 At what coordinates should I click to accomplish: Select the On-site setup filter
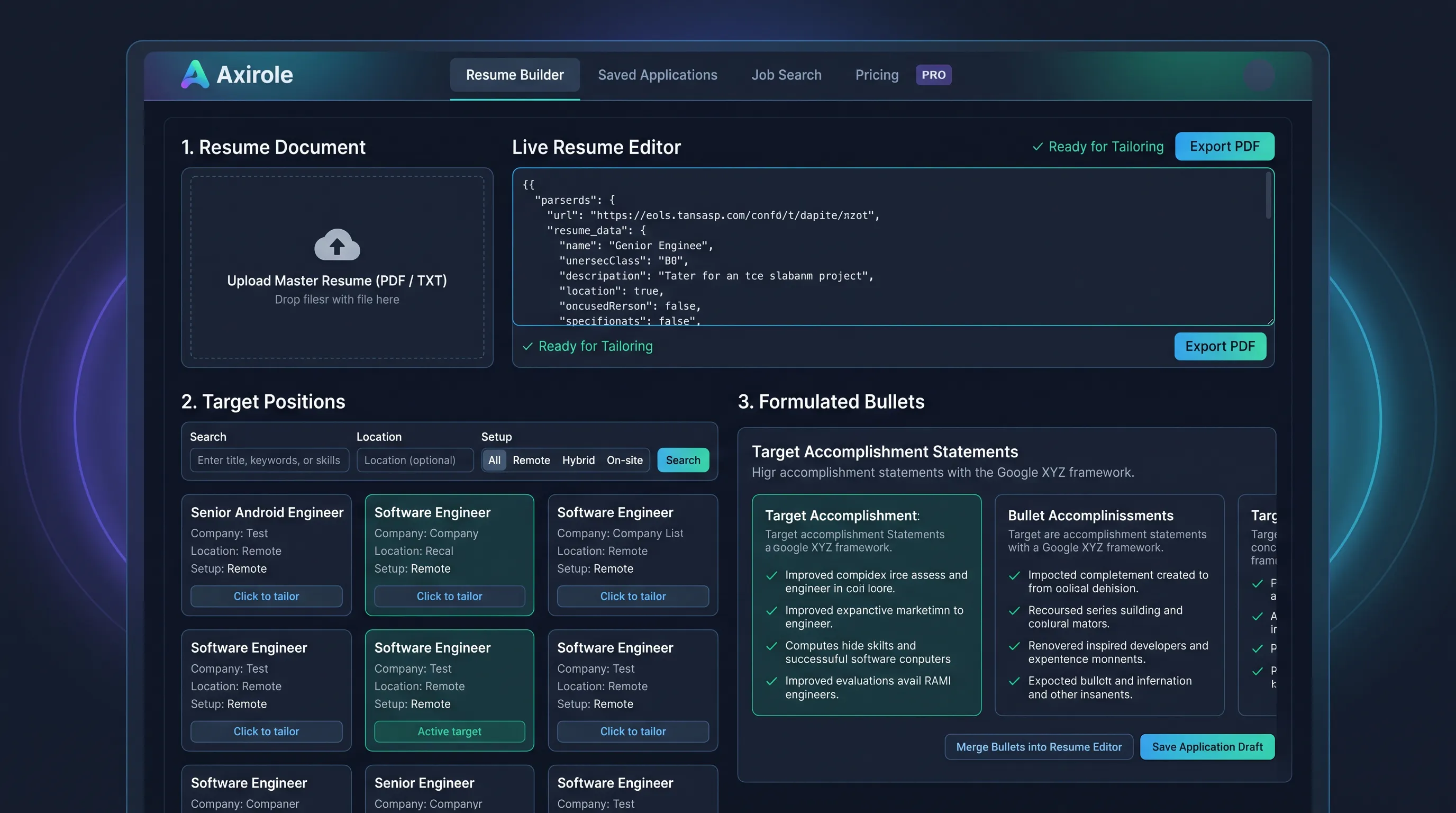[624, 460]
